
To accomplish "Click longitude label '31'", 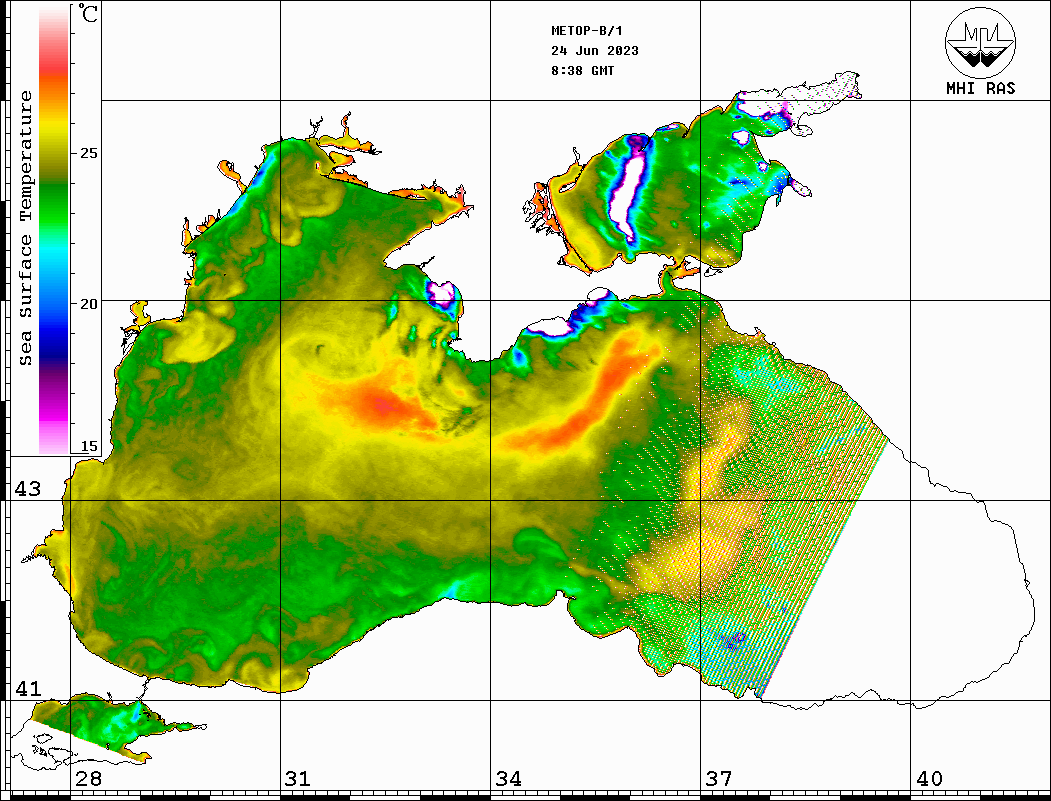I will 298,779.
